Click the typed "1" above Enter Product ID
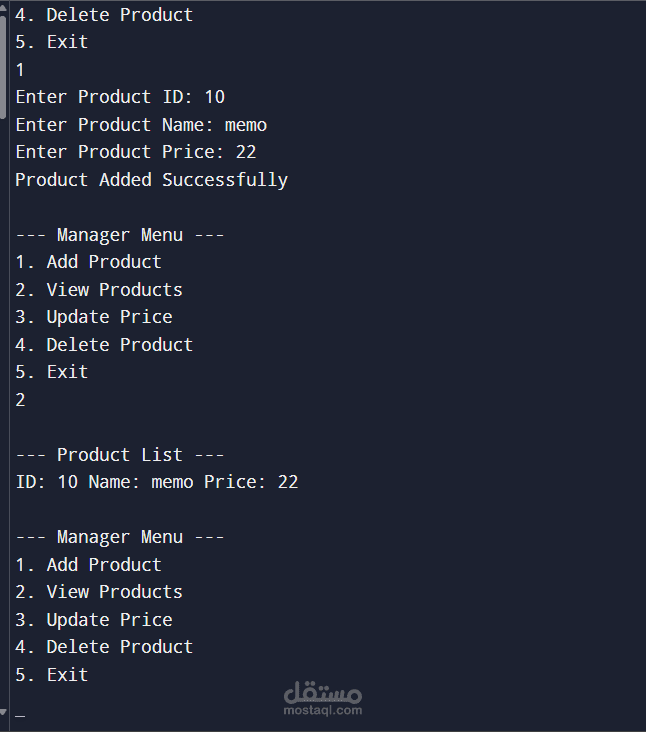The height and width of the screenshot is (732, 646). 20,70
